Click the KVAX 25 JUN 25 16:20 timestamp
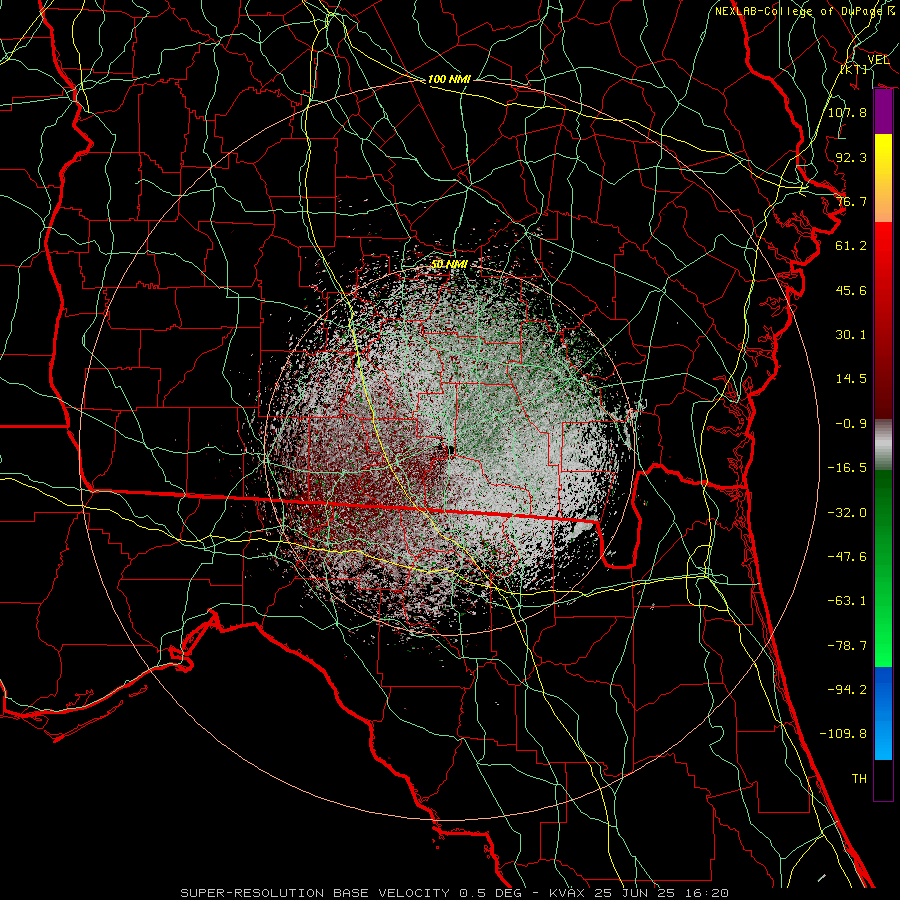This screenshot has width=900, height=900. click(639, 893)
